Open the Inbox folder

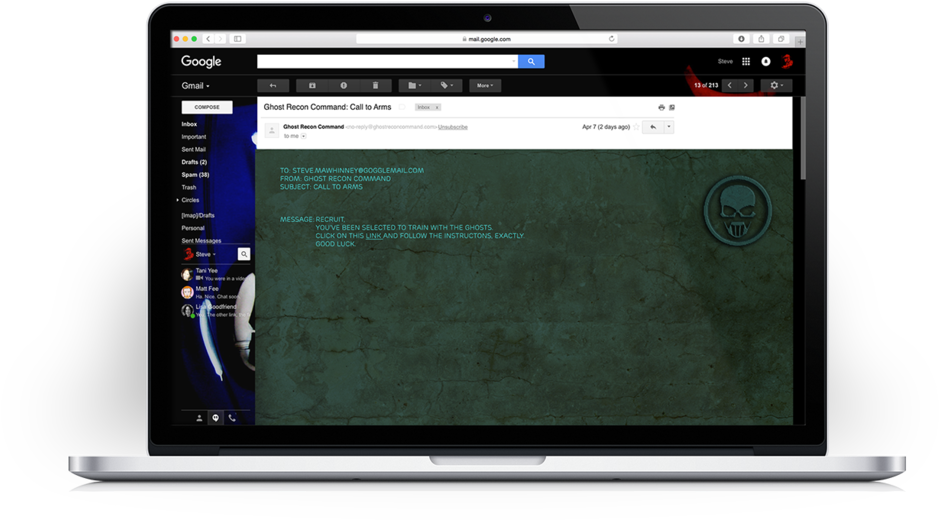(x=189, y=124)
